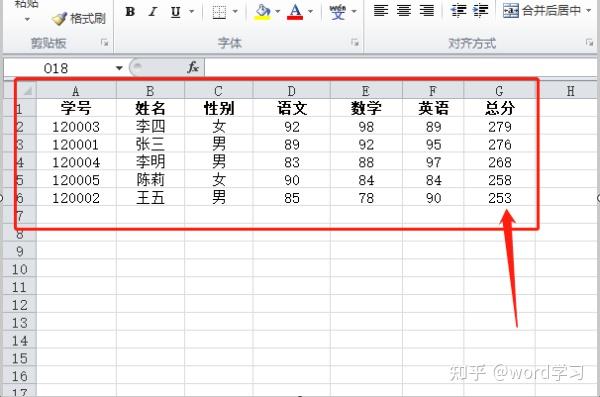
Task: Select column D header
Action: tap(292, 91)
